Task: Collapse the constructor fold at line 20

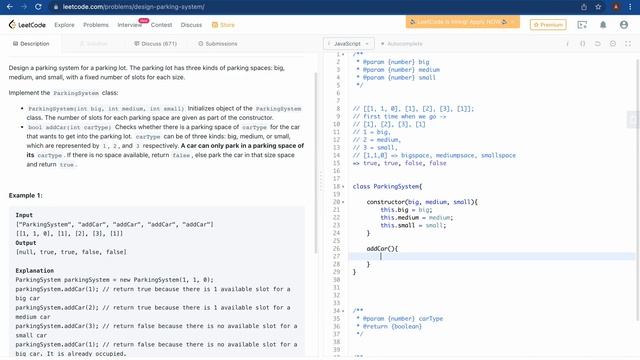Action: pyautogui.click(x=343, y=202)
